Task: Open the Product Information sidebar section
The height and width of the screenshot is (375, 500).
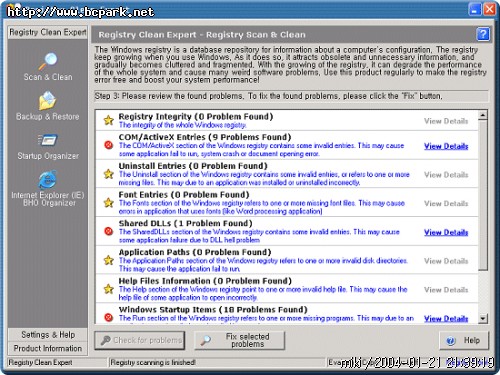Action: [x=48, y=348]
